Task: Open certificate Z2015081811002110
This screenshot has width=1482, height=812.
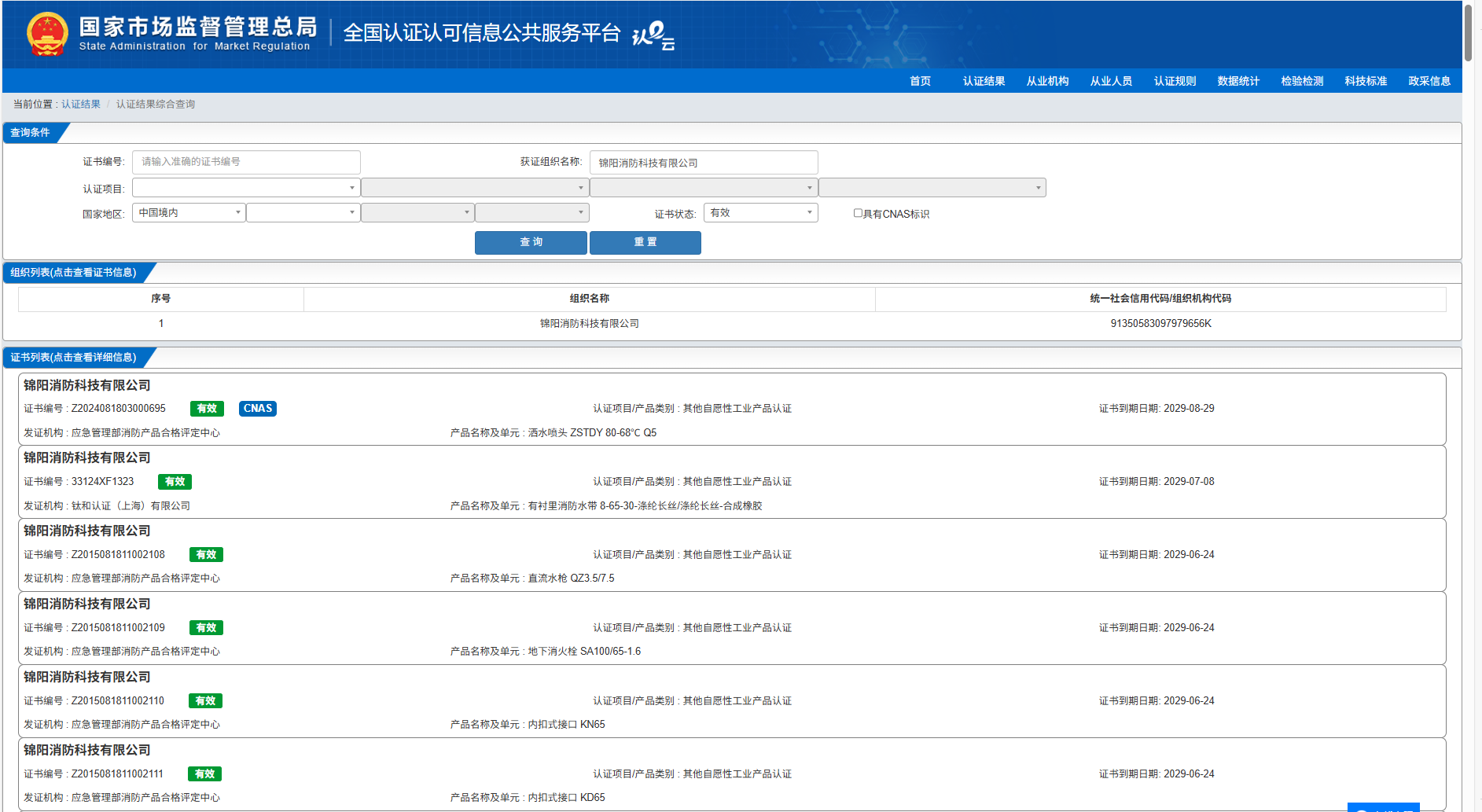Action: (732, 701)
